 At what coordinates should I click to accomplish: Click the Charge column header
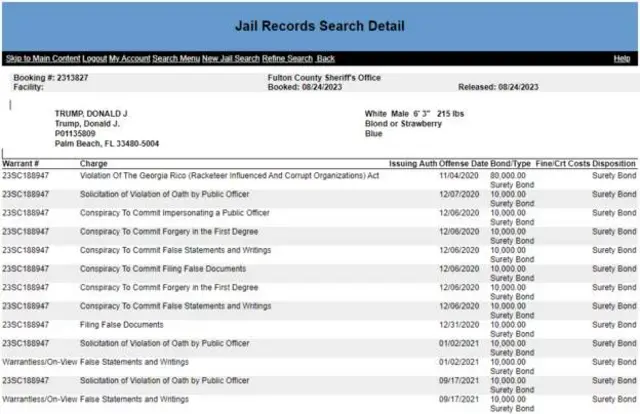(94, 163)
